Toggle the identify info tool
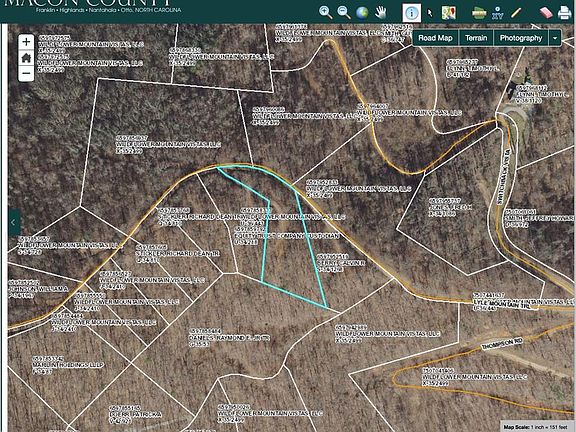Screen dimensions: 576x432 click(x=412, y=12)
